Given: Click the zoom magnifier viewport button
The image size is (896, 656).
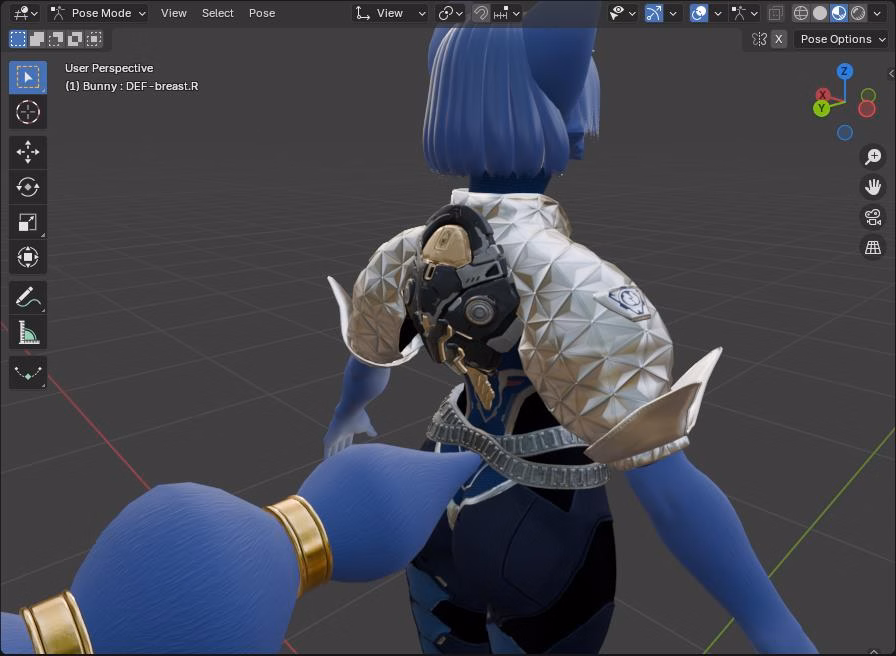Looking at the screenshot, I should tap(873, 156).
